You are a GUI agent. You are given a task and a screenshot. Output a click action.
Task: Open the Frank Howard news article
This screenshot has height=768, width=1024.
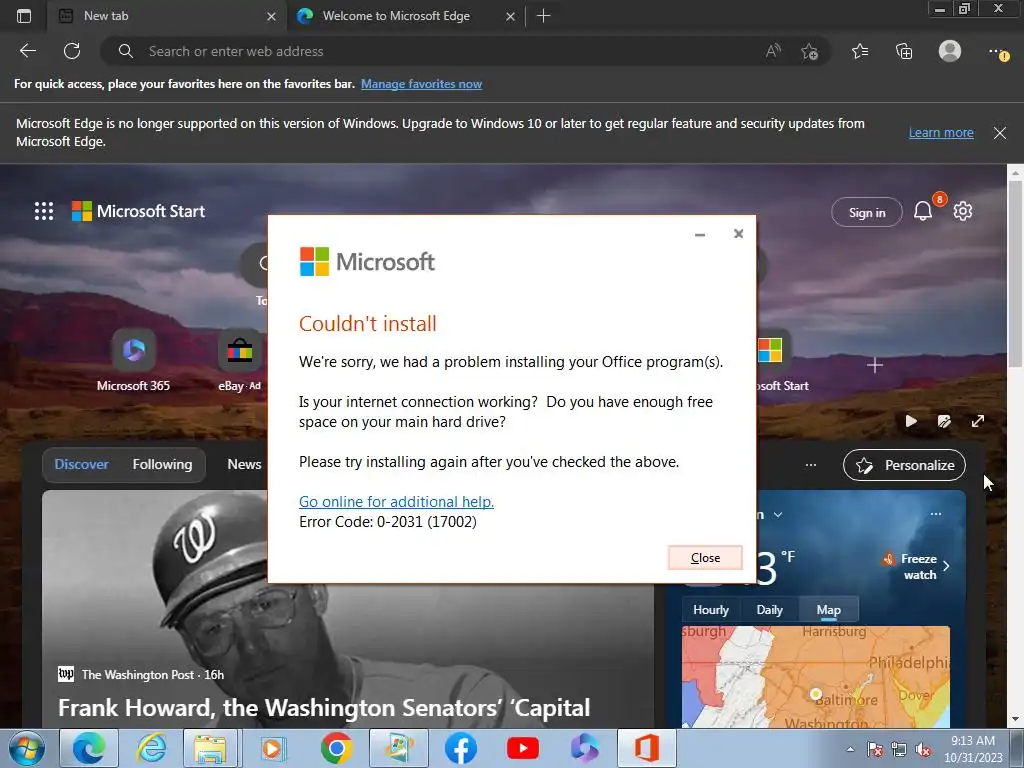324,707
